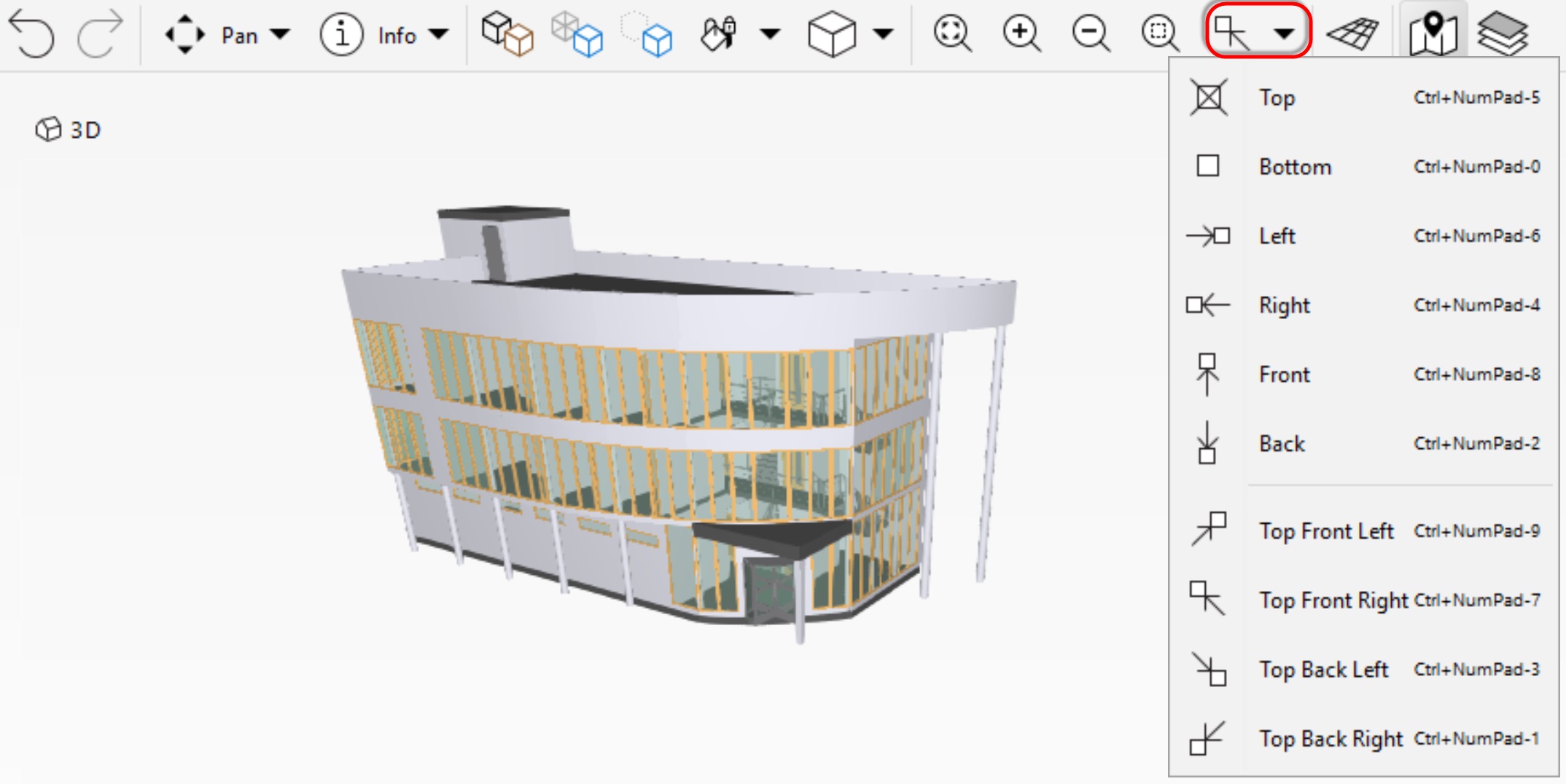
Task: Click the 3D view label
Action: 84,131
